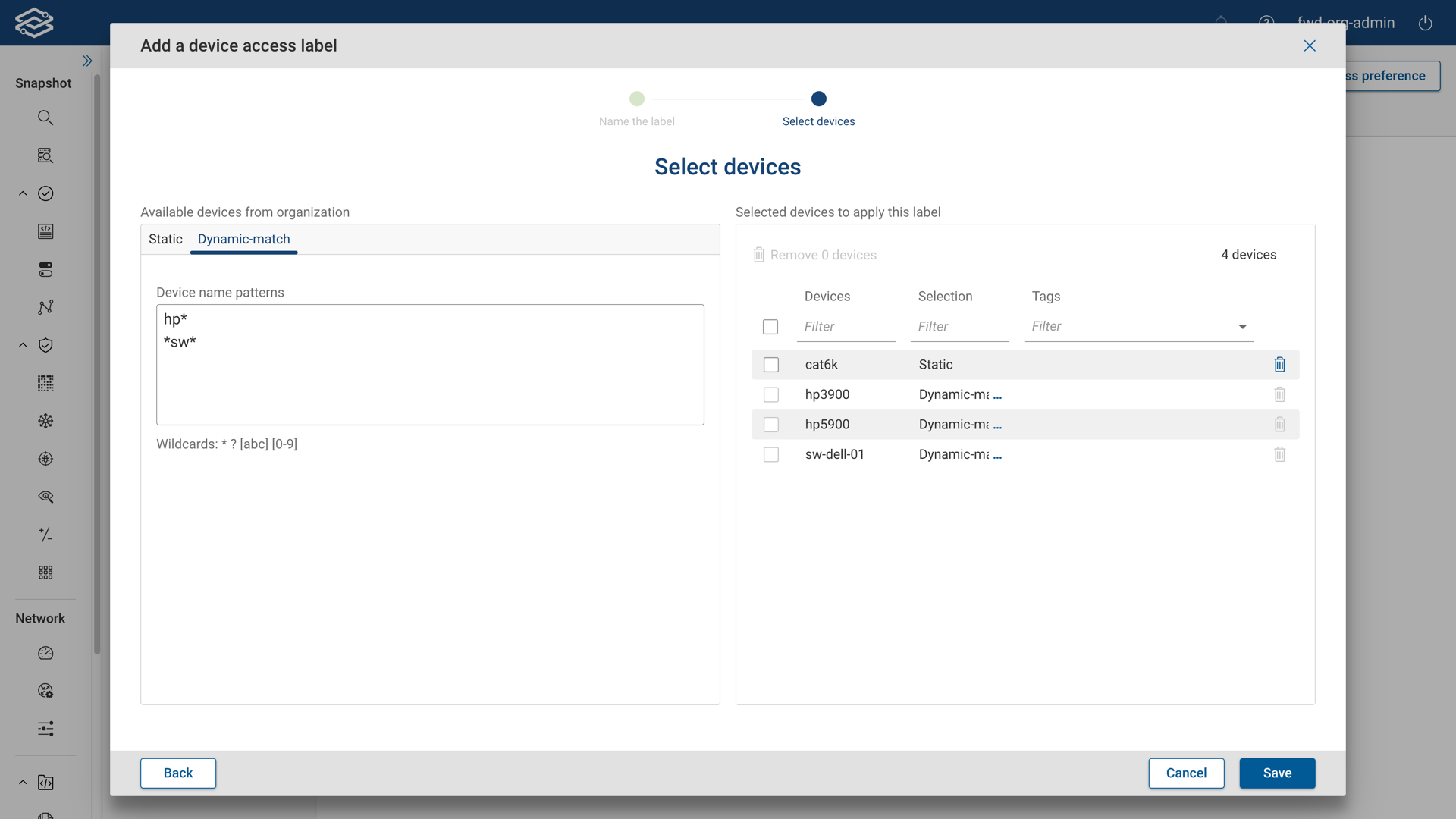Select the snapshot diff plus/minus tool
The width and height of the screenshot is (1456, 819).
tap(45, 535)
